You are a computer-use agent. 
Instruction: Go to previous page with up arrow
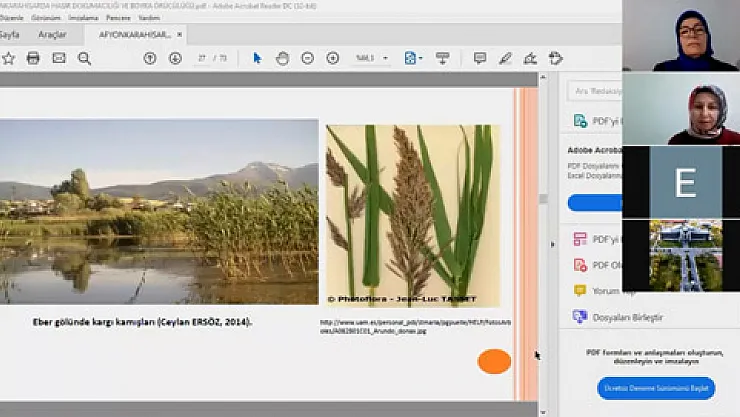[x=150, y=58]
